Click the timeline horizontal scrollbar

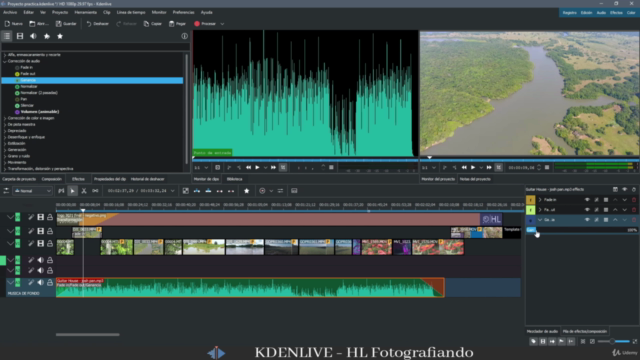88,335
